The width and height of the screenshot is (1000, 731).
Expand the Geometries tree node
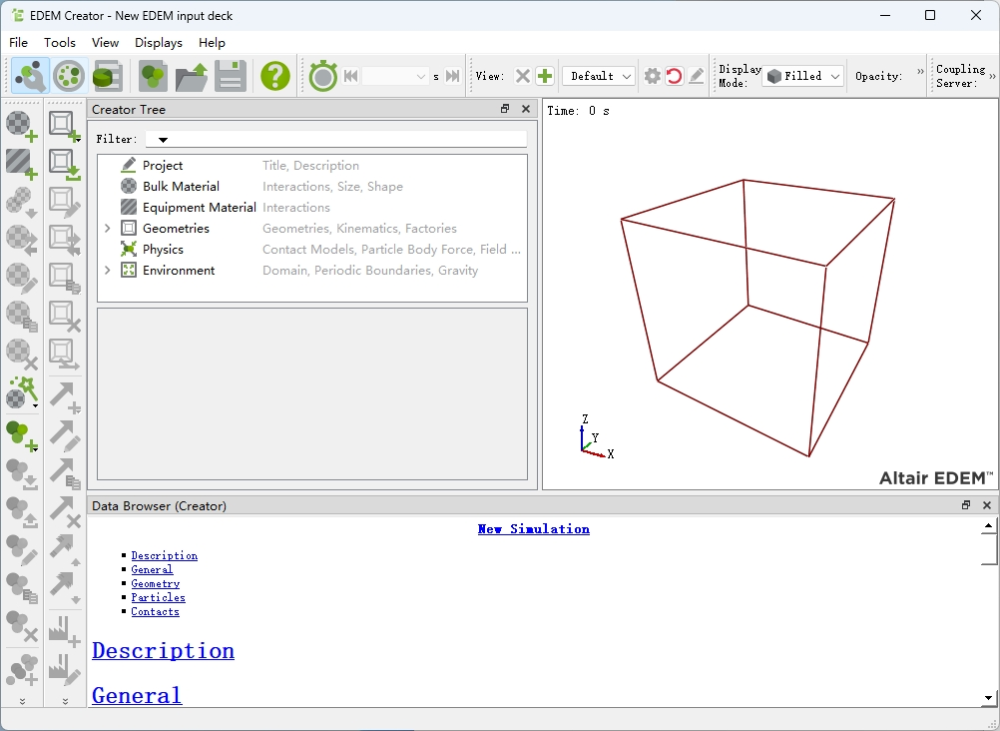point(108,229)
